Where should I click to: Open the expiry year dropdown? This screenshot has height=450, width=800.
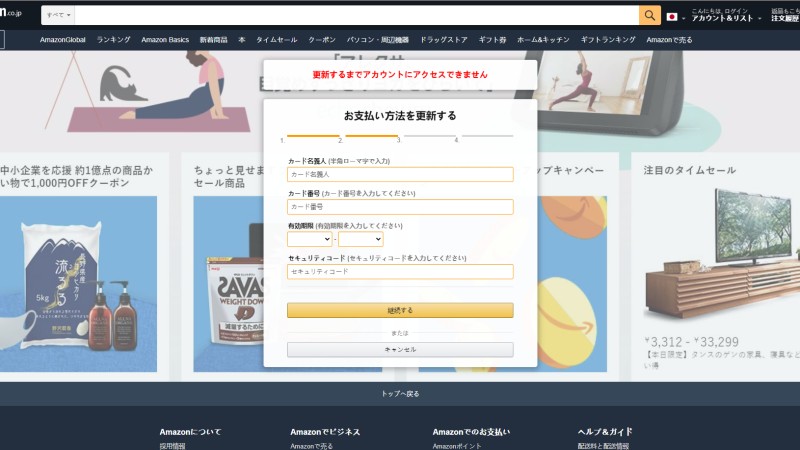tap(361, 239)
